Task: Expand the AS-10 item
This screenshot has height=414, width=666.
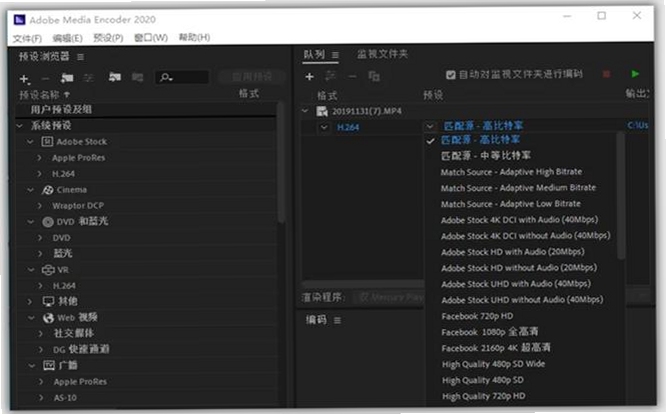Action: [41, 398]
